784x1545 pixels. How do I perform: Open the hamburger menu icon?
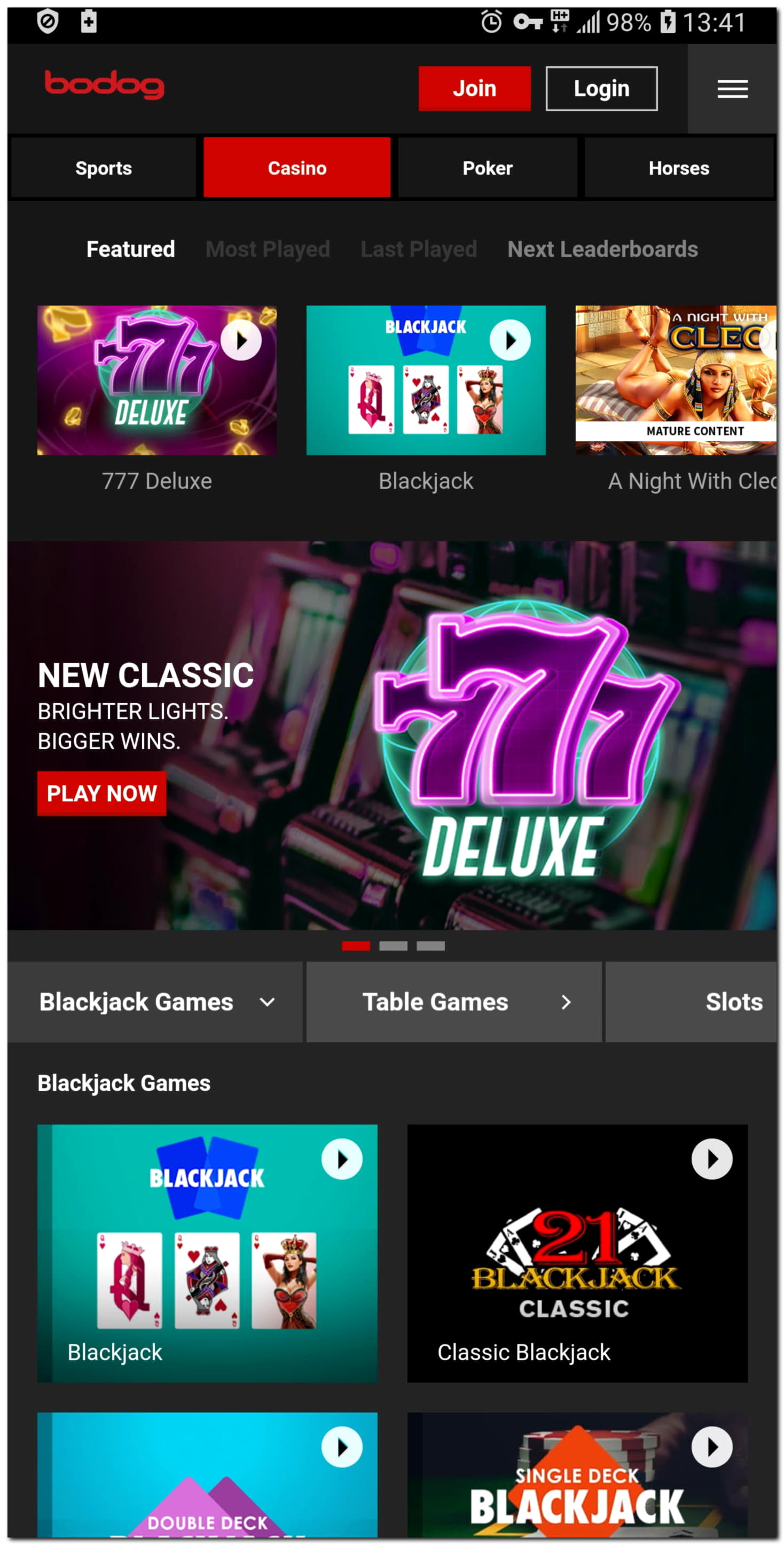[x=732, y=89]
